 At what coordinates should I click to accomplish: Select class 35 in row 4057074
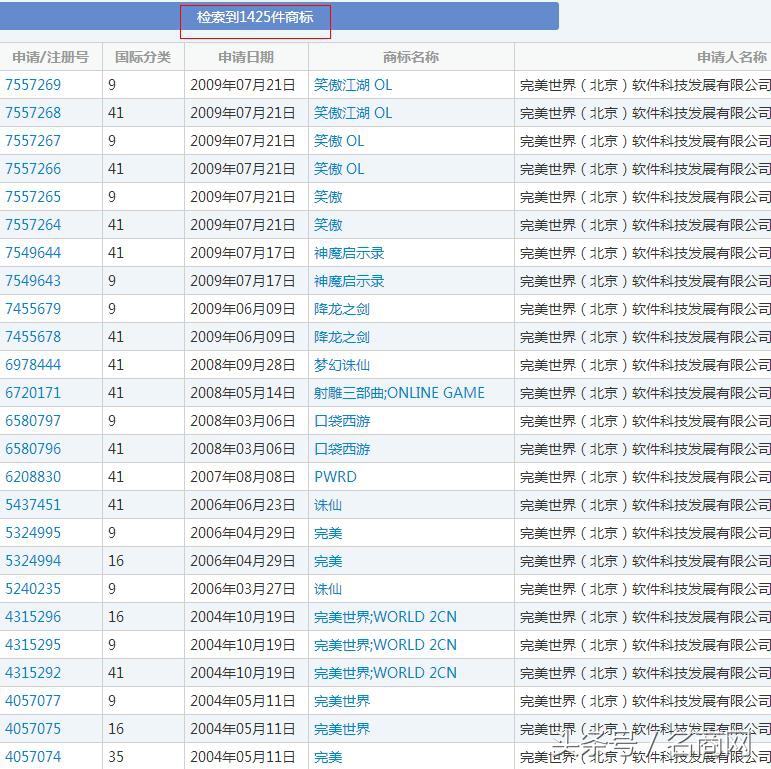click(x=116, y=758)
